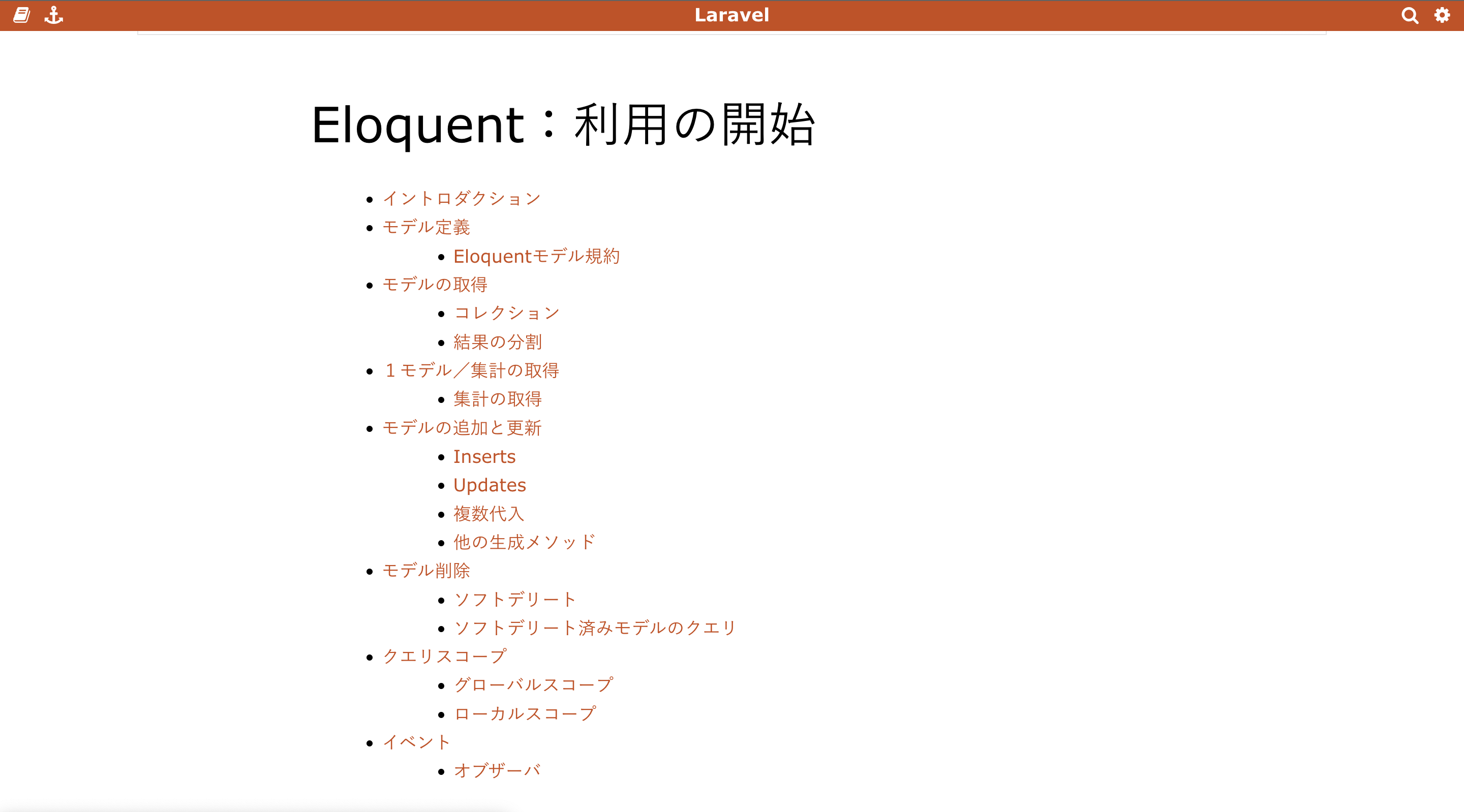Image resolution: width=1464 pixels, height=812 pixels.
Task: Open the オブザーバ link
Action: pos(497,770)
